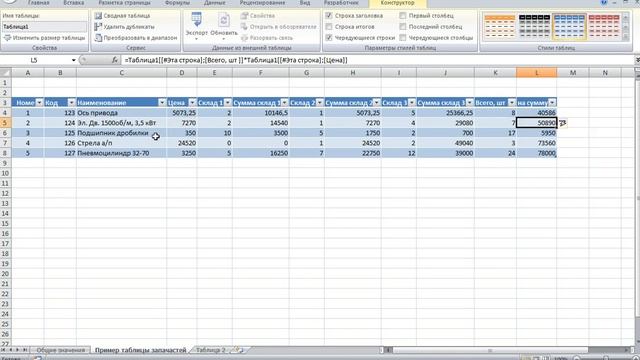Open the Главная ribbon tab

click(x=38, y=3)
